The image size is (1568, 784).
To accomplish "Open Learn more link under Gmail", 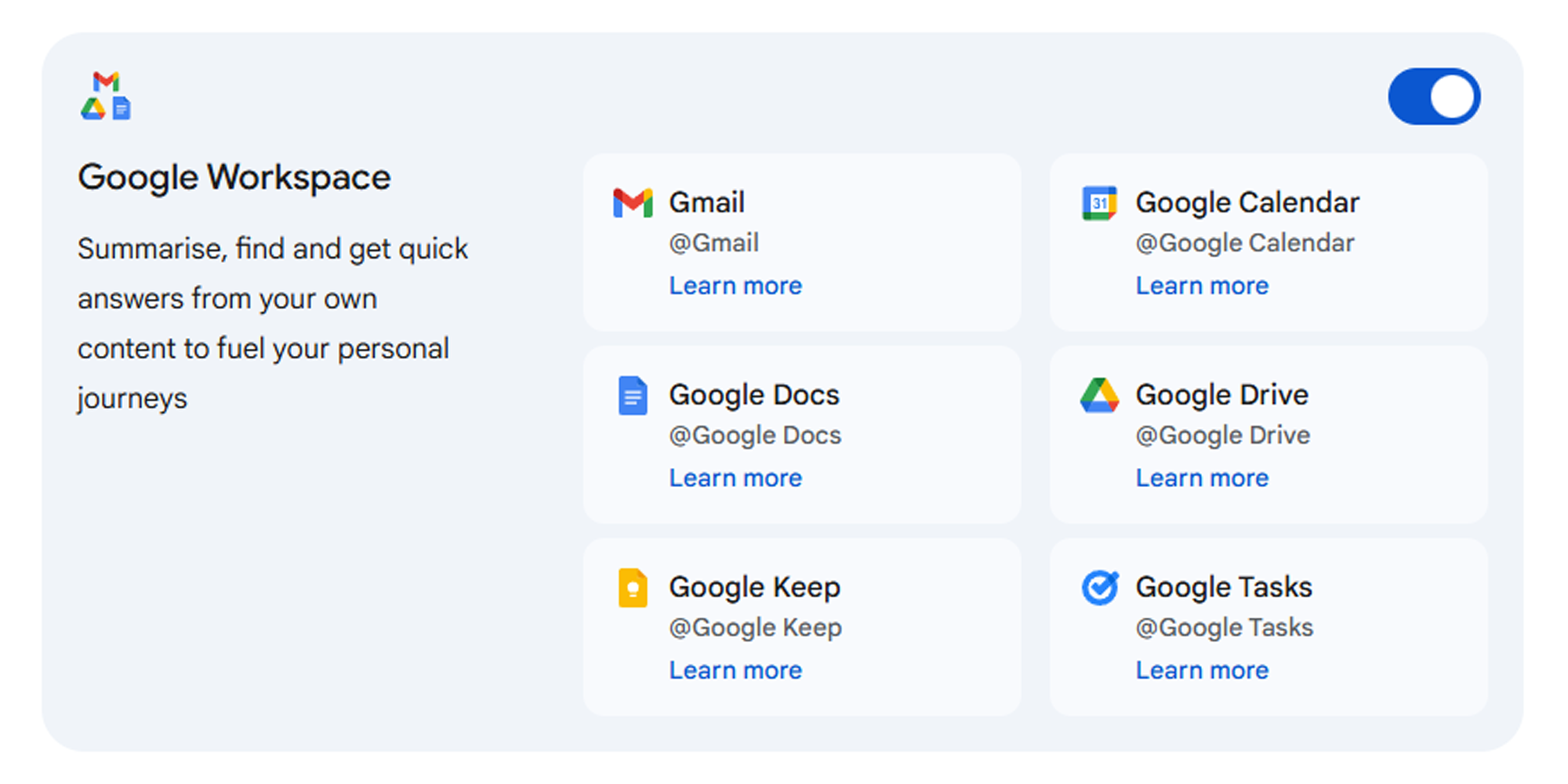I will (x=735, y=286).
